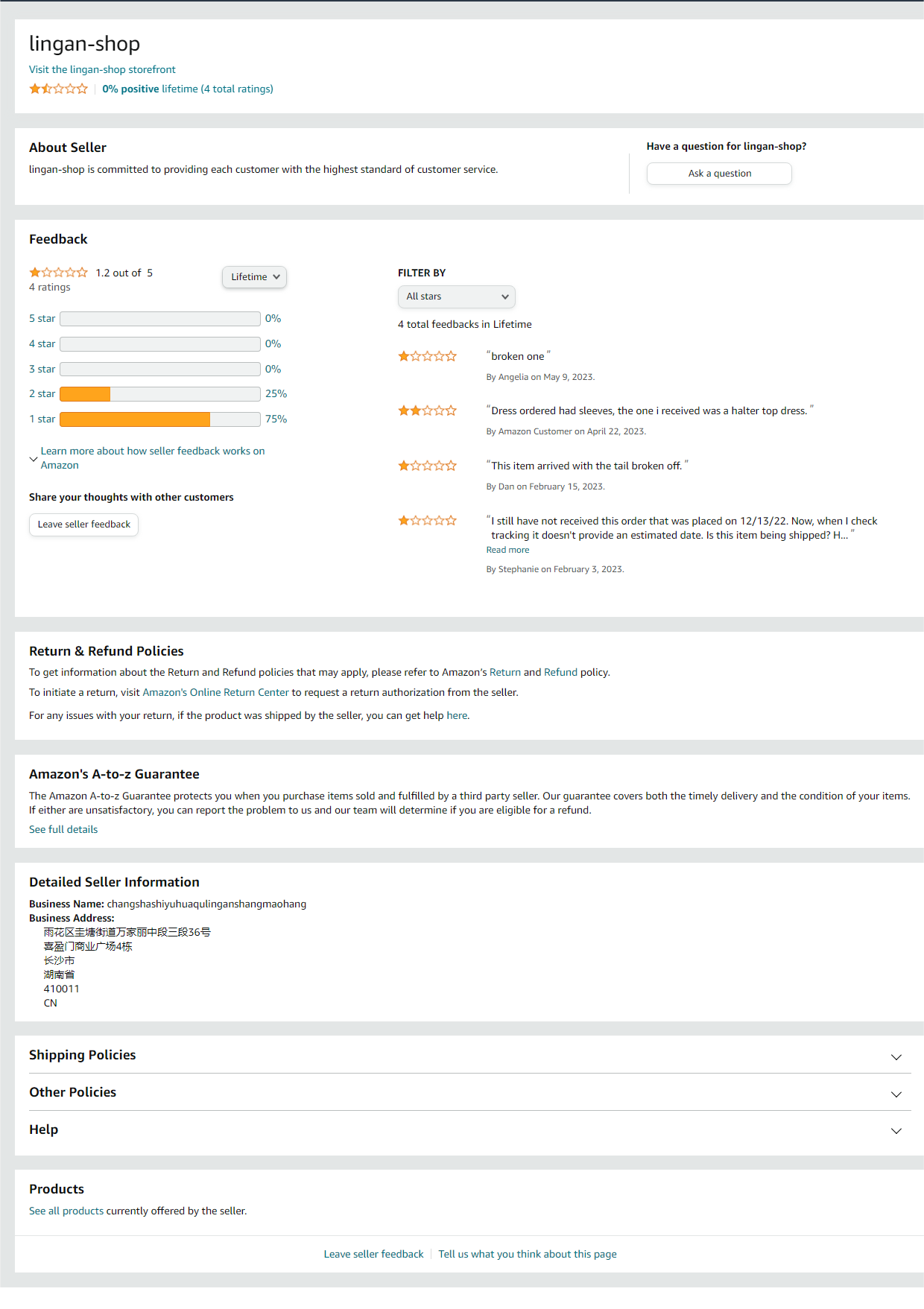Filter by the 1 star rating bar
The image size is (924, 1309).
click(159, 419)
